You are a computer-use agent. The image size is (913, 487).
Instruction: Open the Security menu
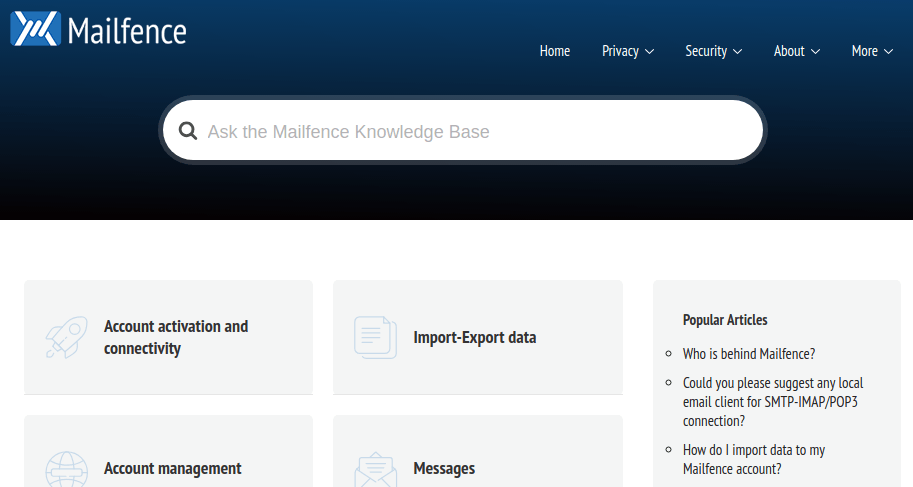click(x=714, y=51)
